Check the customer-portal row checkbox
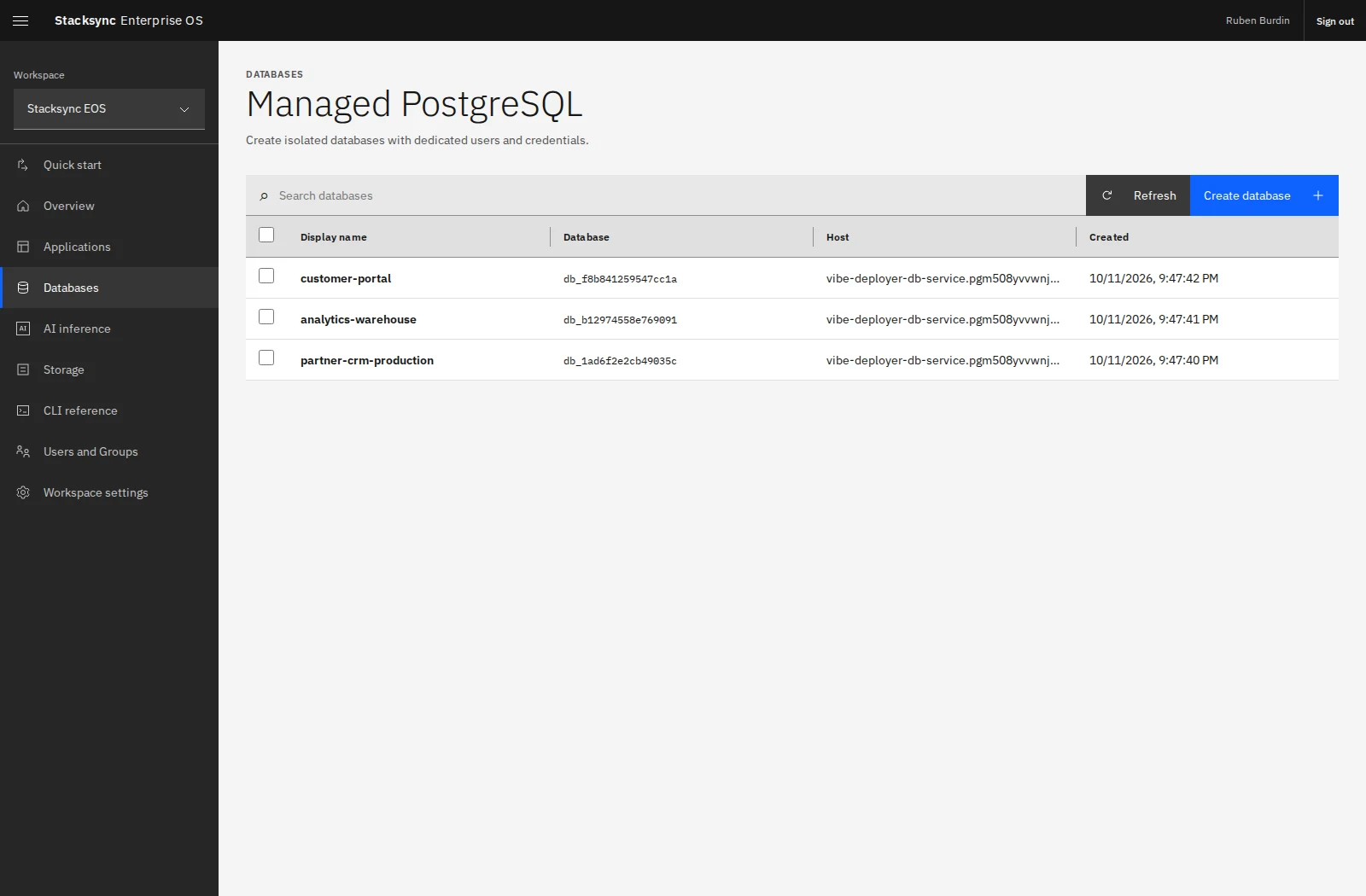 tap(266, 276)
